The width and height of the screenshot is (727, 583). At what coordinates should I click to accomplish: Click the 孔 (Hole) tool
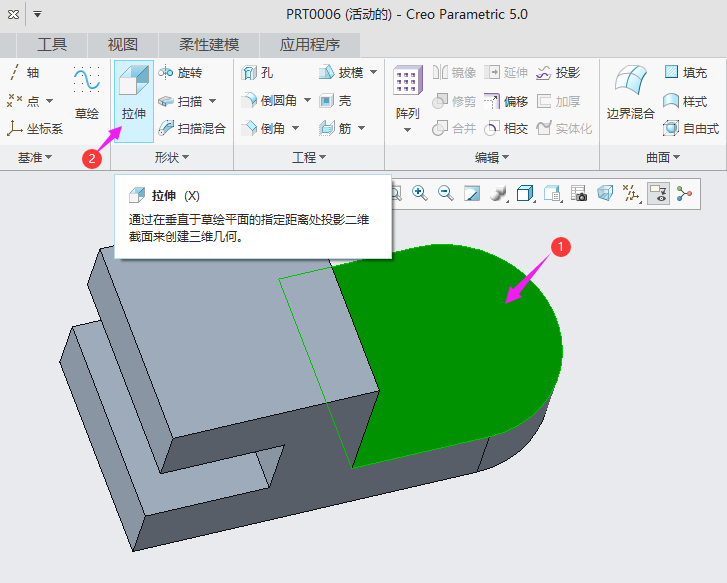point(257,72)
